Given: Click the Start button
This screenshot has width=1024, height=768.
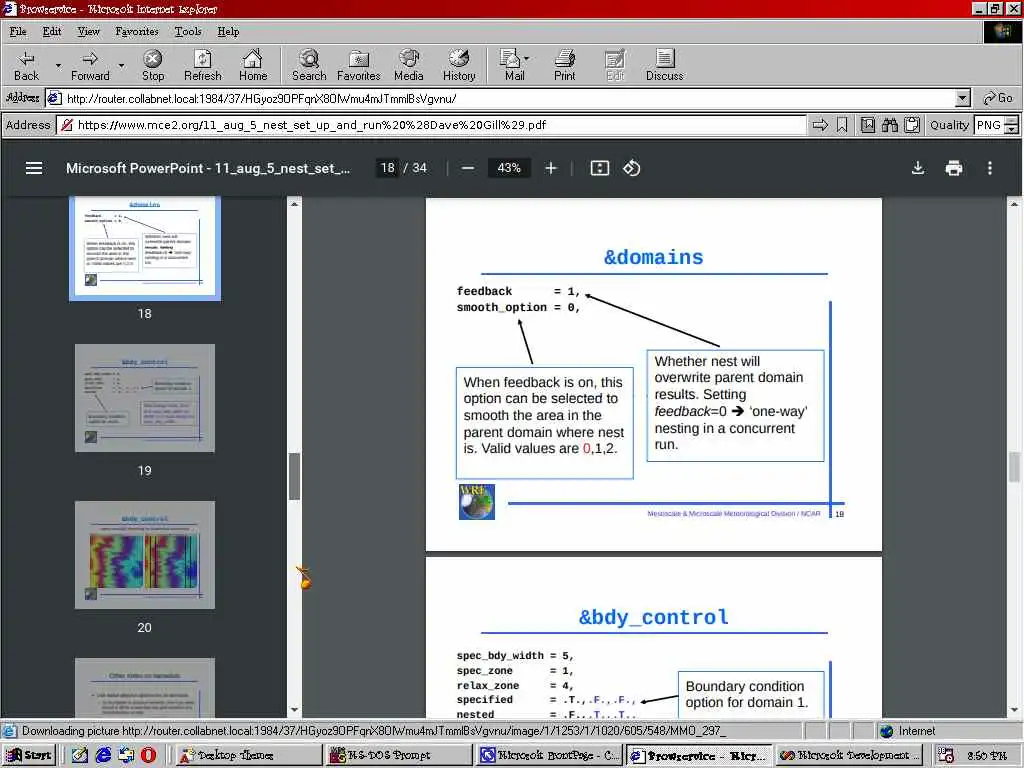Looking at the screenshot, I should click(29, 756).
